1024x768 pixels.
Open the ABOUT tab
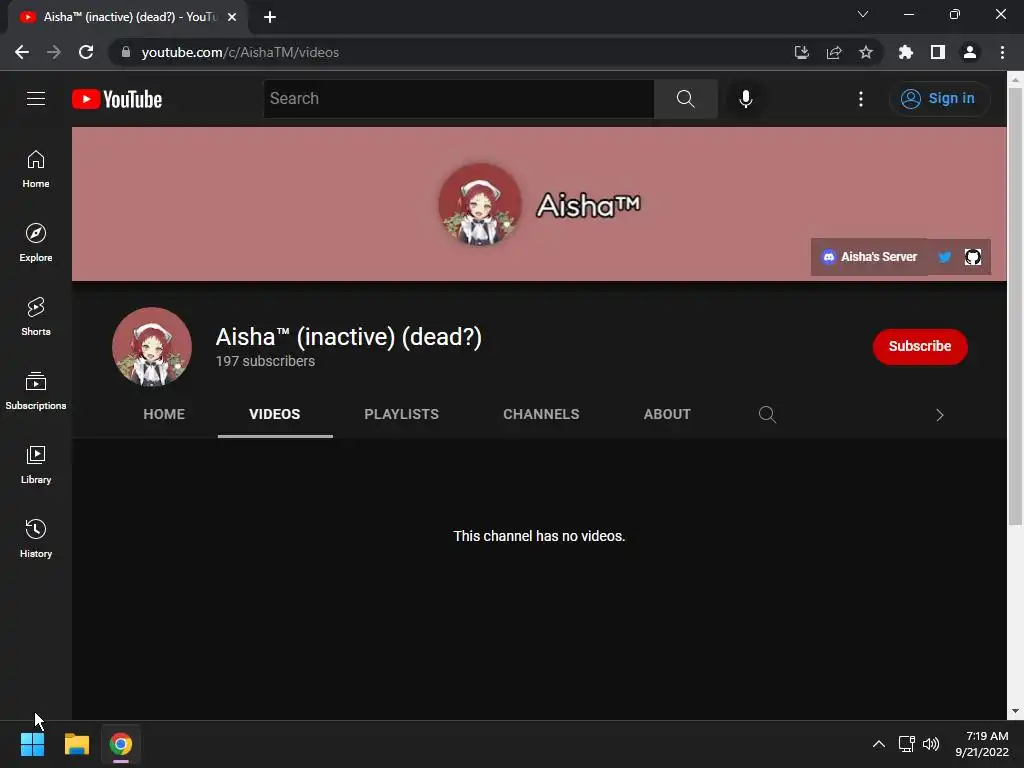tap(667, 414)
